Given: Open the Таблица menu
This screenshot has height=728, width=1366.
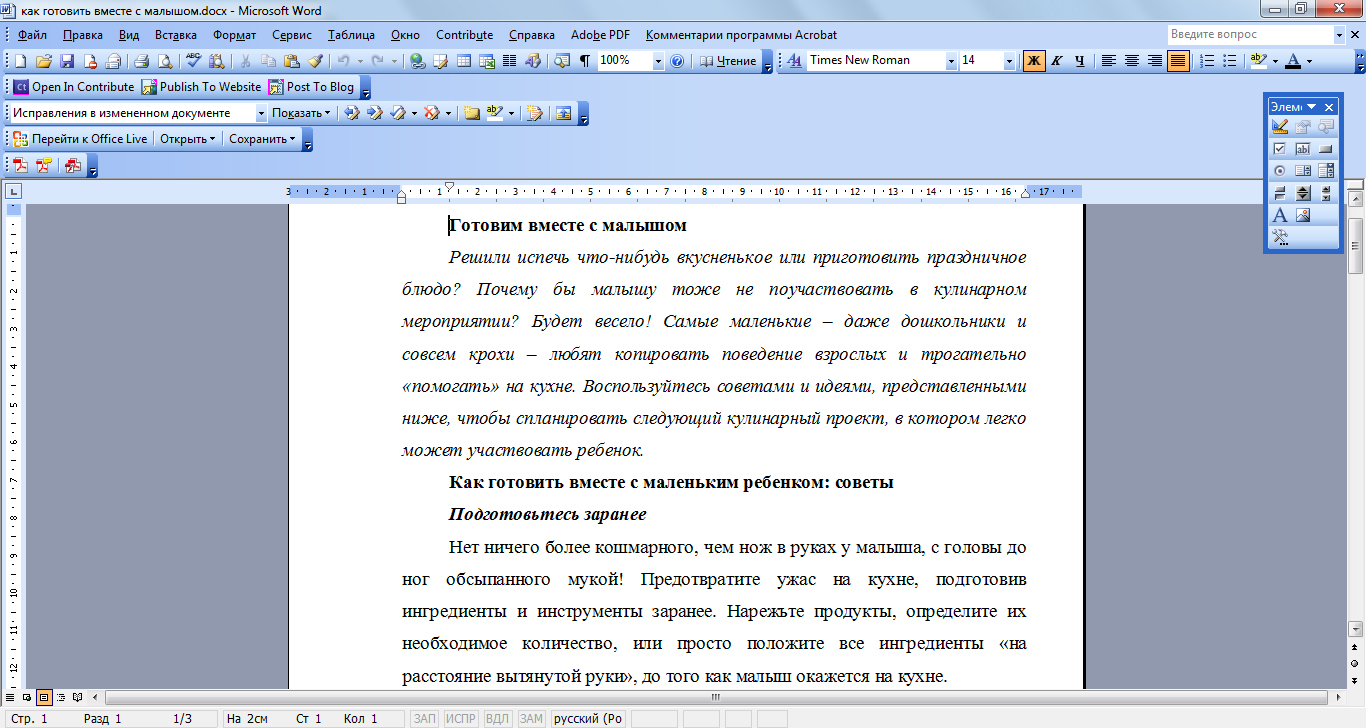Looking at the screenshot, I should point(351,34).
